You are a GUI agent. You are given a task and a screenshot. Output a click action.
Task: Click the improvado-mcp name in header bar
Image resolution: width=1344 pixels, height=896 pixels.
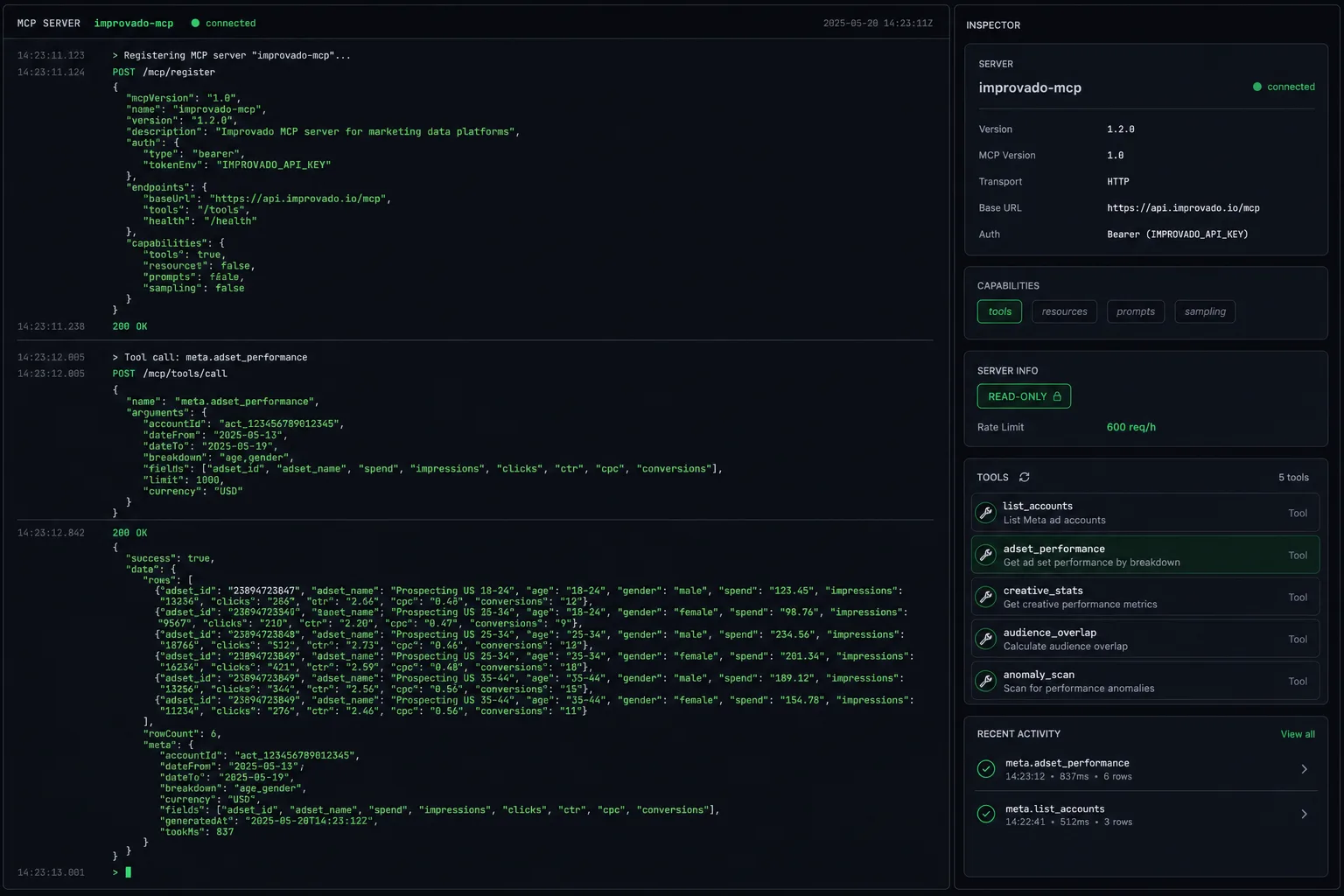click(x=134, y=23)
